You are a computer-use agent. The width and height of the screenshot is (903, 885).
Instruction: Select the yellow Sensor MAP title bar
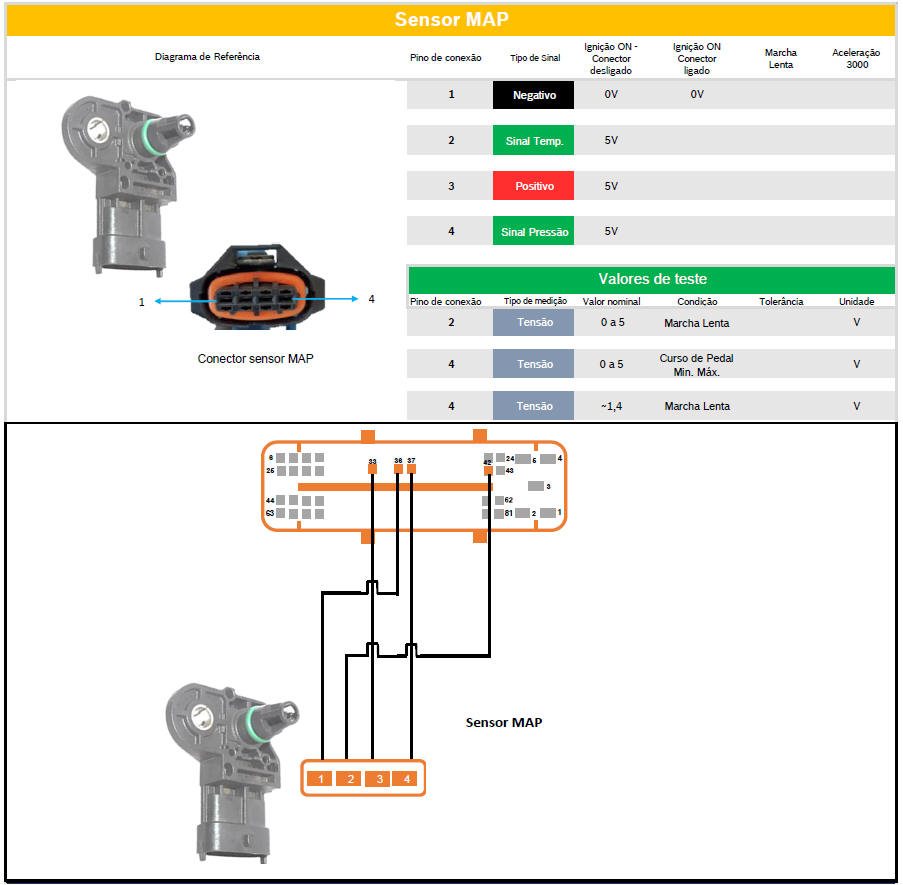451,20
